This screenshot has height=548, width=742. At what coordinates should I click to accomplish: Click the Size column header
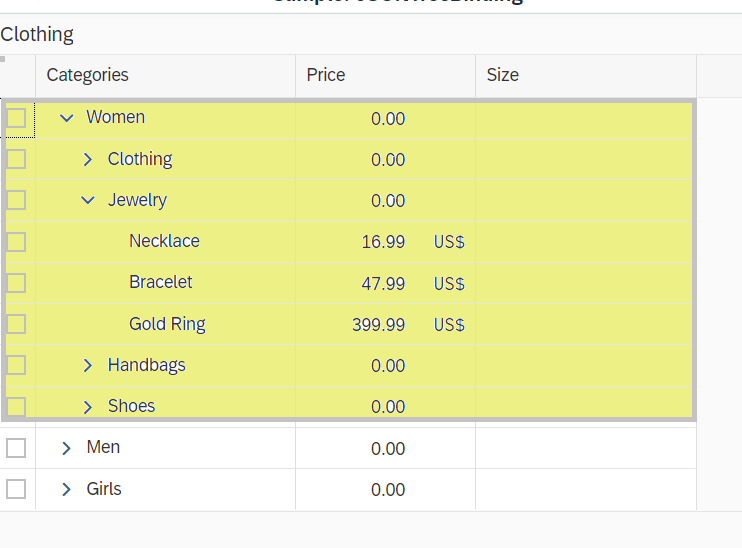coord(503,75)
